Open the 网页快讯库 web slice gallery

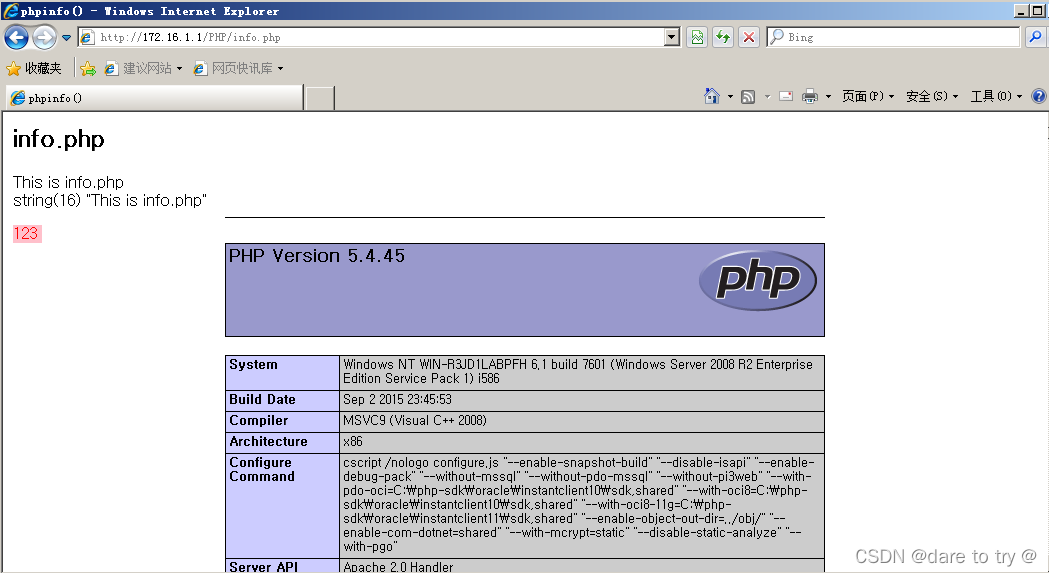coord(238,68)
